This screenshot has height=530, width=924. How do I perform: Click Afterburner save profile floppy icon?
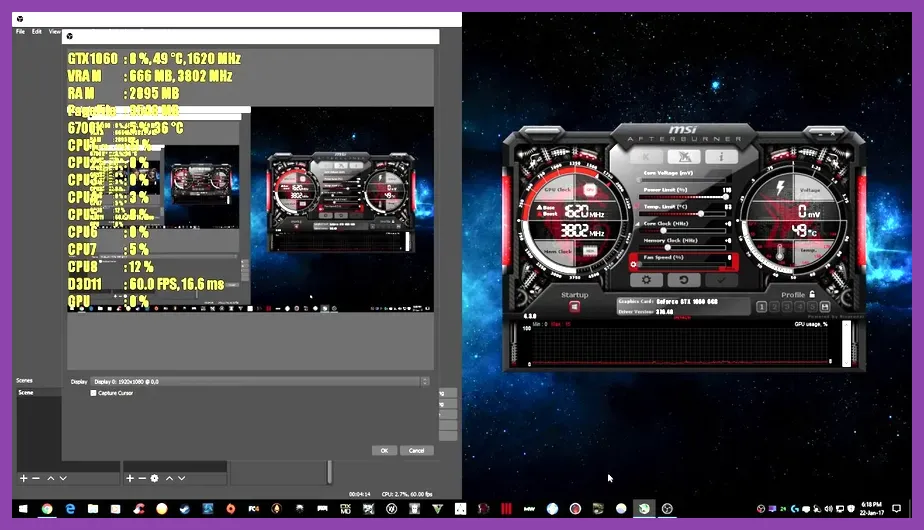(x=825, y=307)
